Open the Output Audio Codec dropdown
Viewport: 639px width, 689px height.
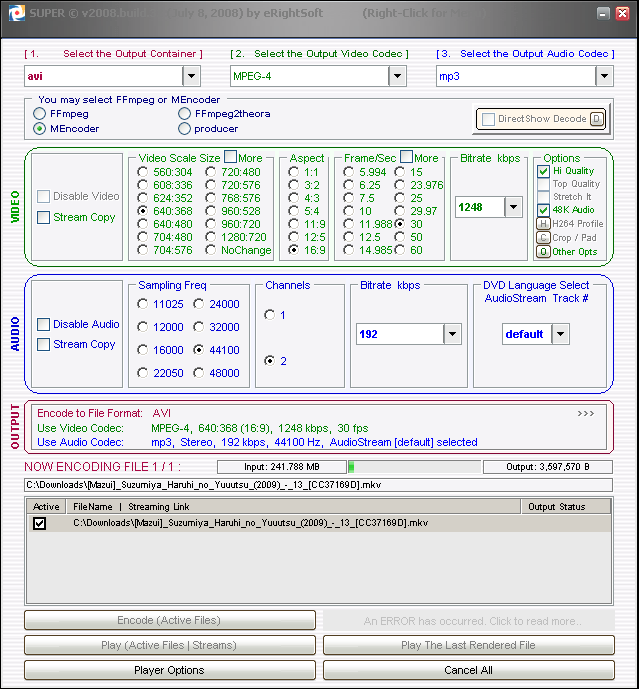tap(604, 76)
